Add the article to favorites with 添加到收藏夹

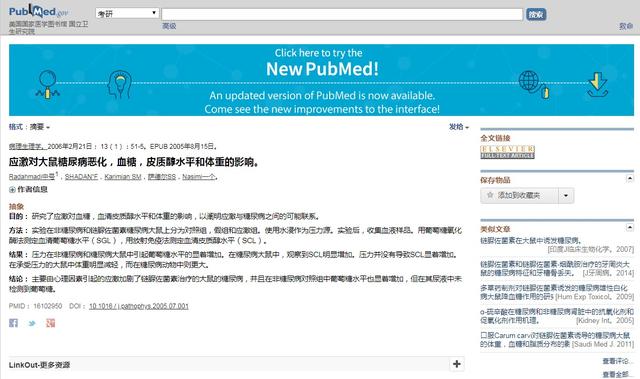pyautogui.click(x=519, y=195)
